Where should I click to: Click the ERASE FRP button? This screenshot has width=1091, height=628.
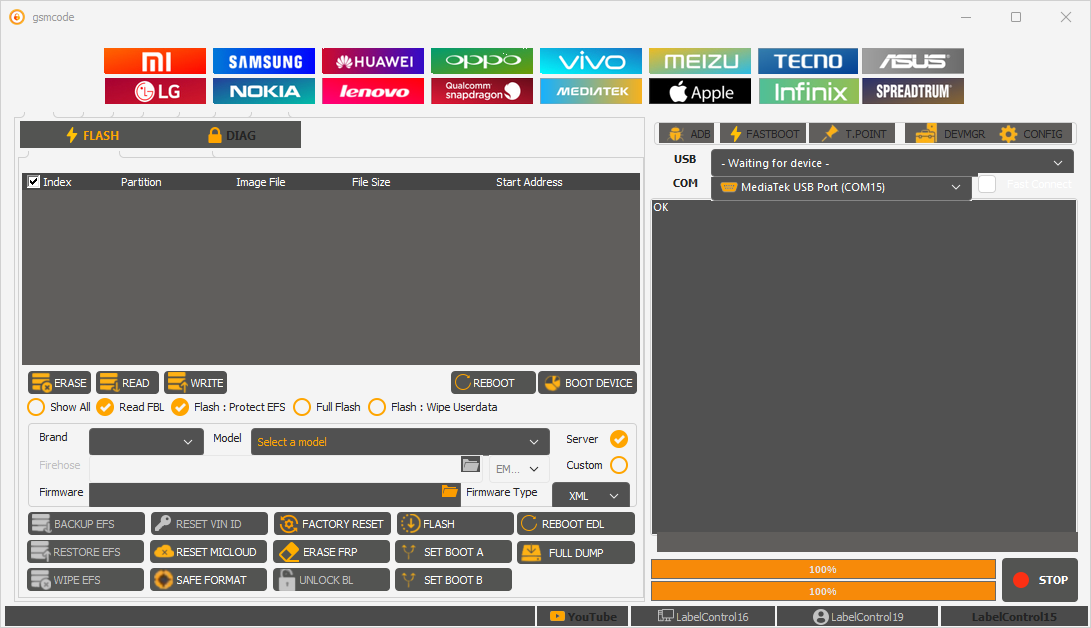(x=332, y=551)
